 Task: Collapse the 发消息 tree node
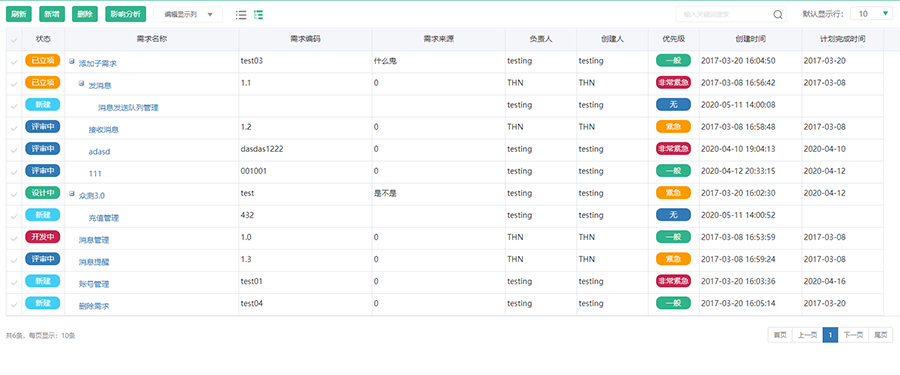[82, 83]
